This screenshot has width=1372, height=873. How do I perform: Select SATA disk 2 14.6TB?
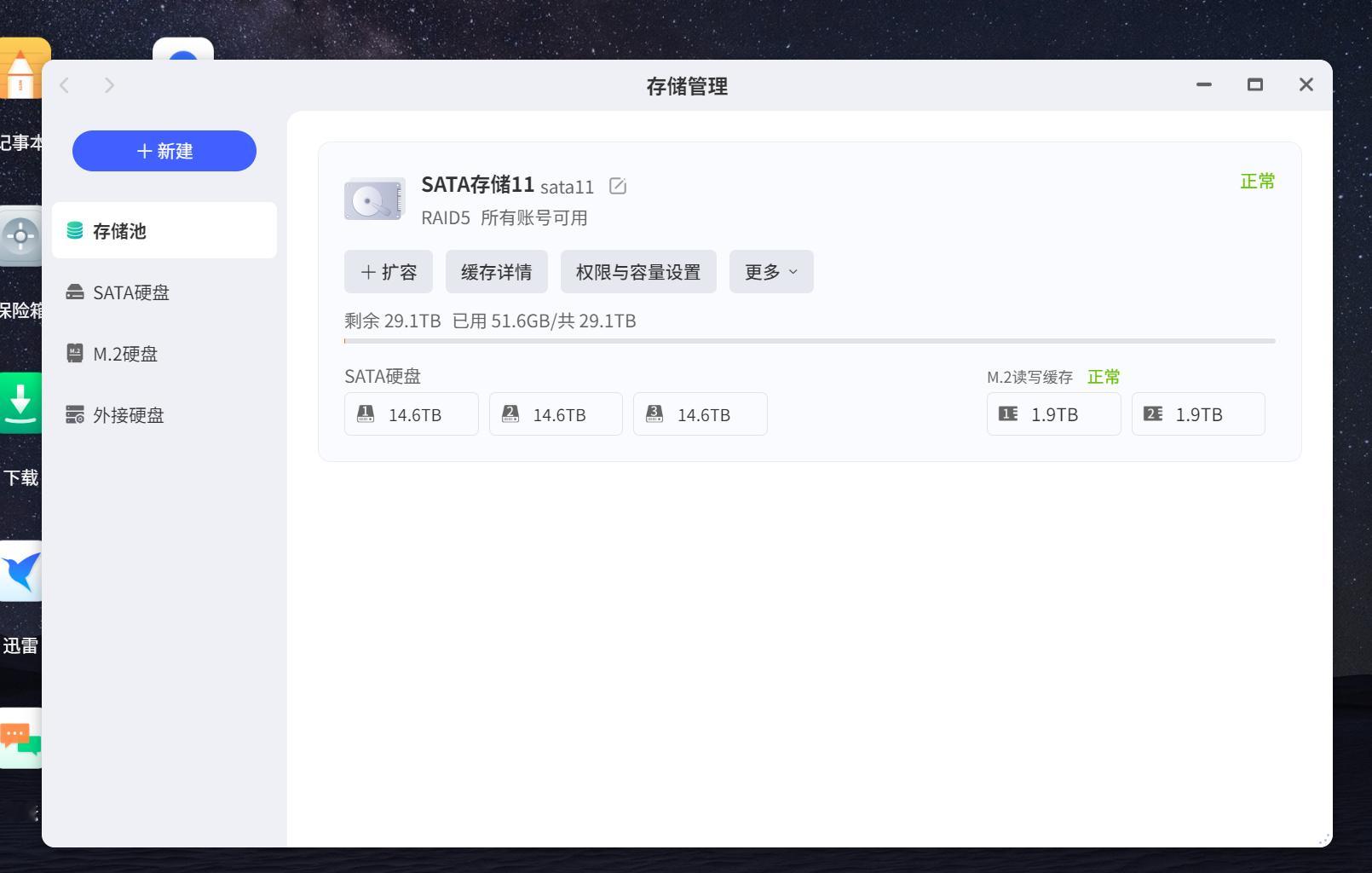tap(556, 414)
